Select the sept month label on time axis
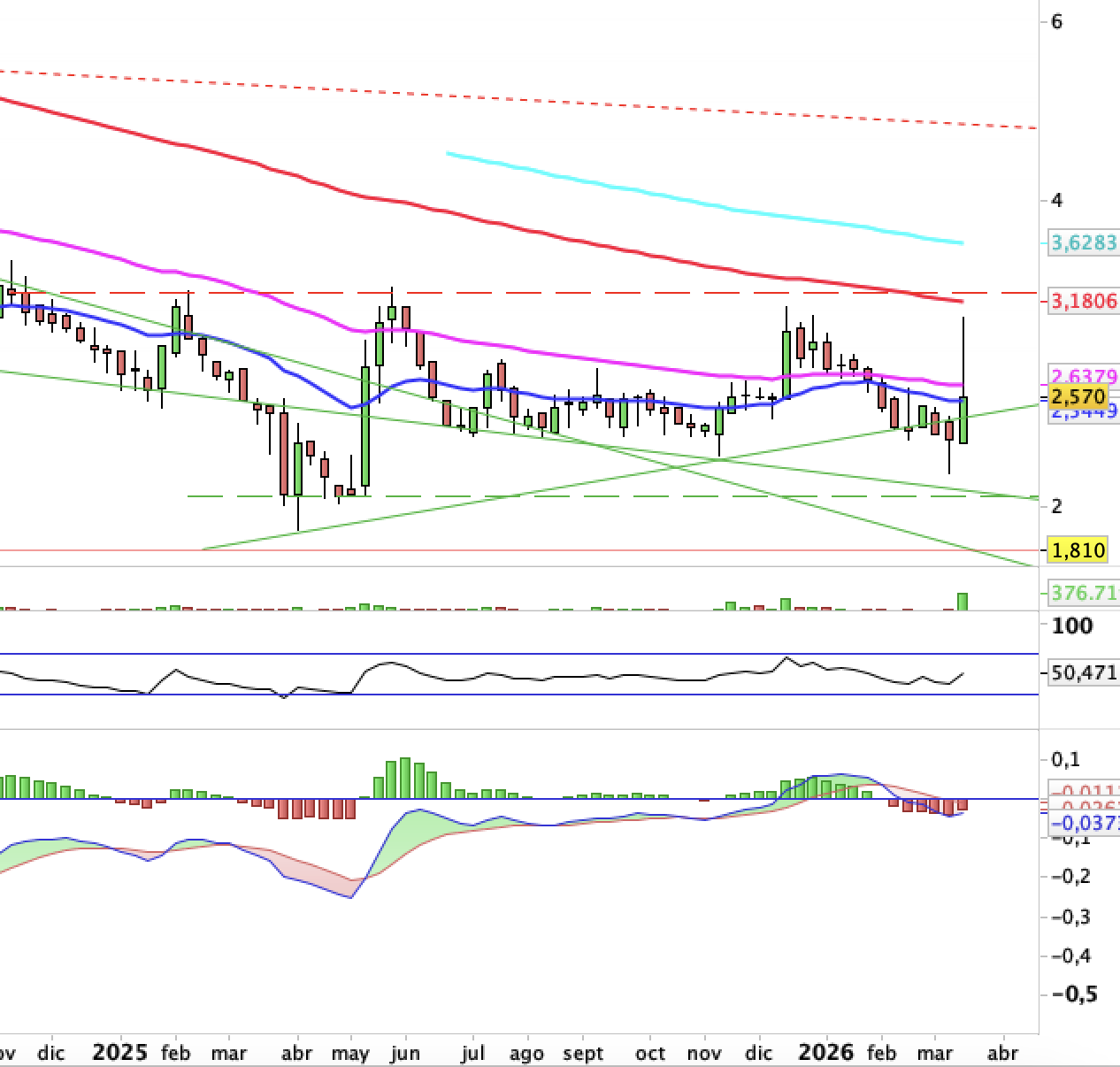This screenshot has width=1120, height=1067. pyautogui.click(x=583, y=1054)
